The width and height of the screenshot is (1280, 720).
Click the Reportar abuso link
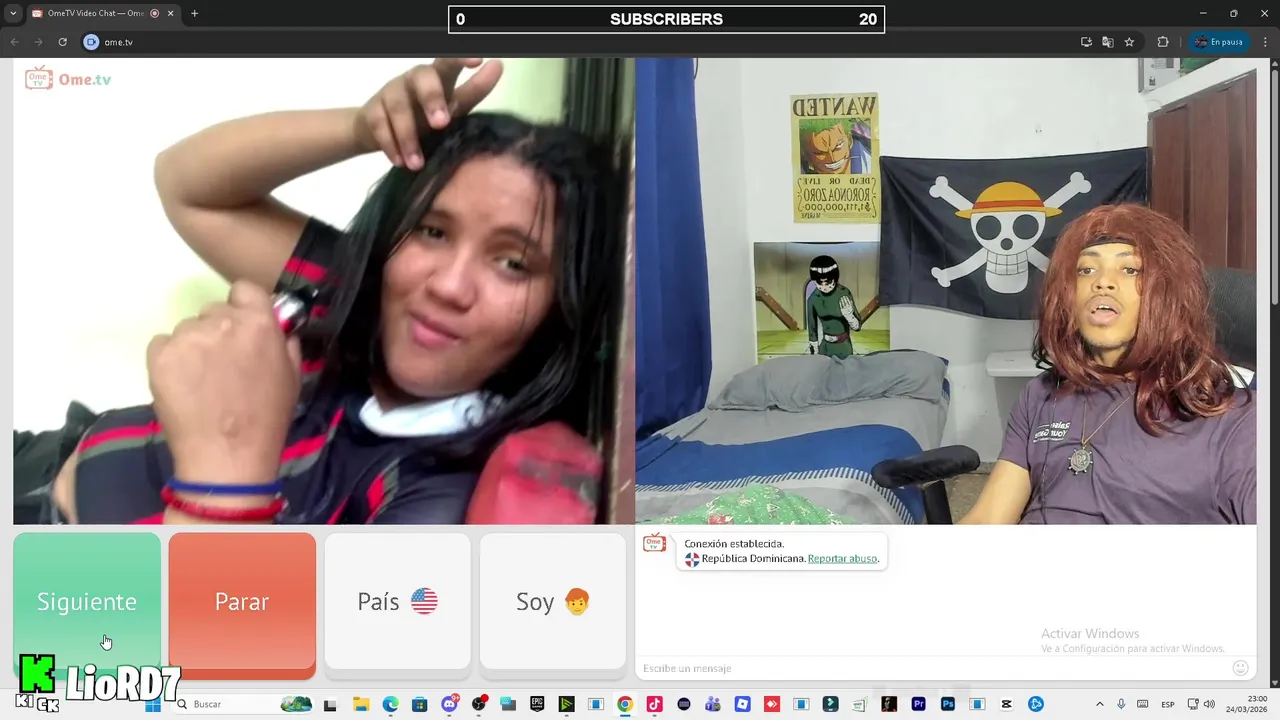pyautogui.click(x=842, y=558)
